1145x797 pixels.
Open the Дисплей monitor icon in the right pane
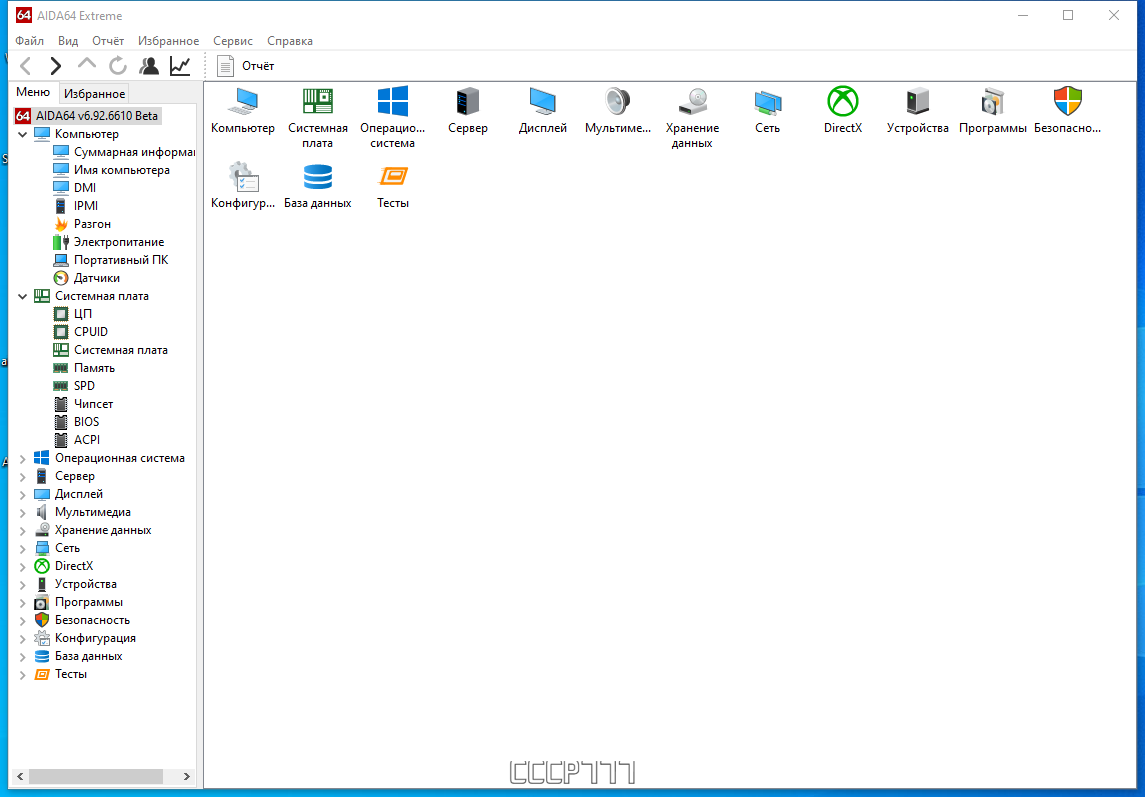[543, 110]
